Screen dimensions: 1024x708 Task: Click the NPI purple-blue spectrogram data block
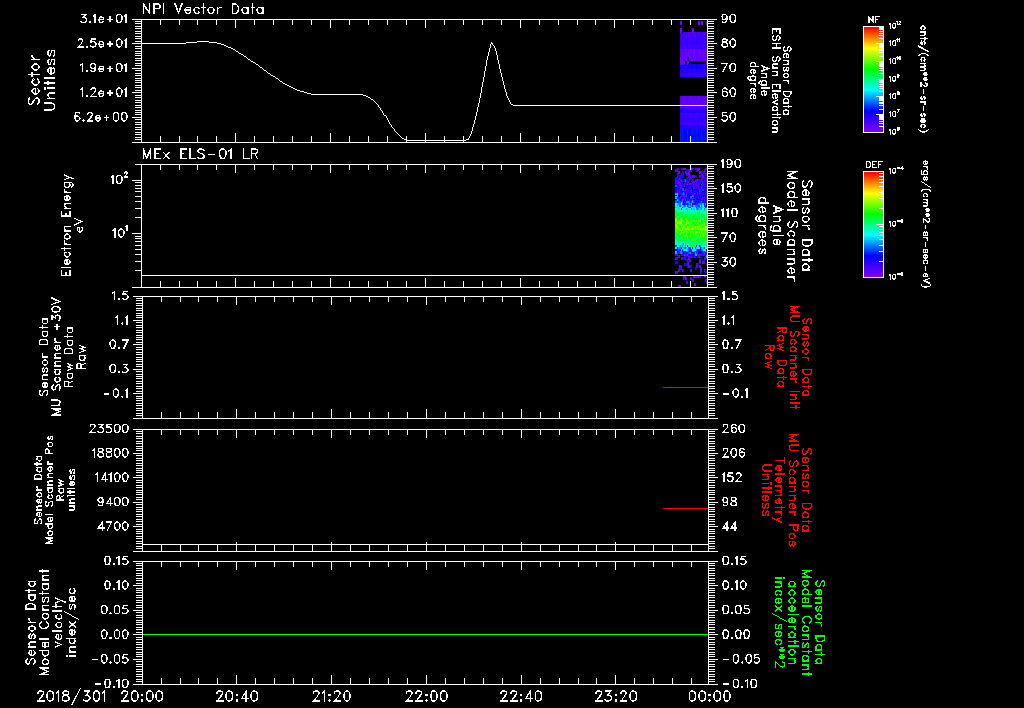point(694,81)
